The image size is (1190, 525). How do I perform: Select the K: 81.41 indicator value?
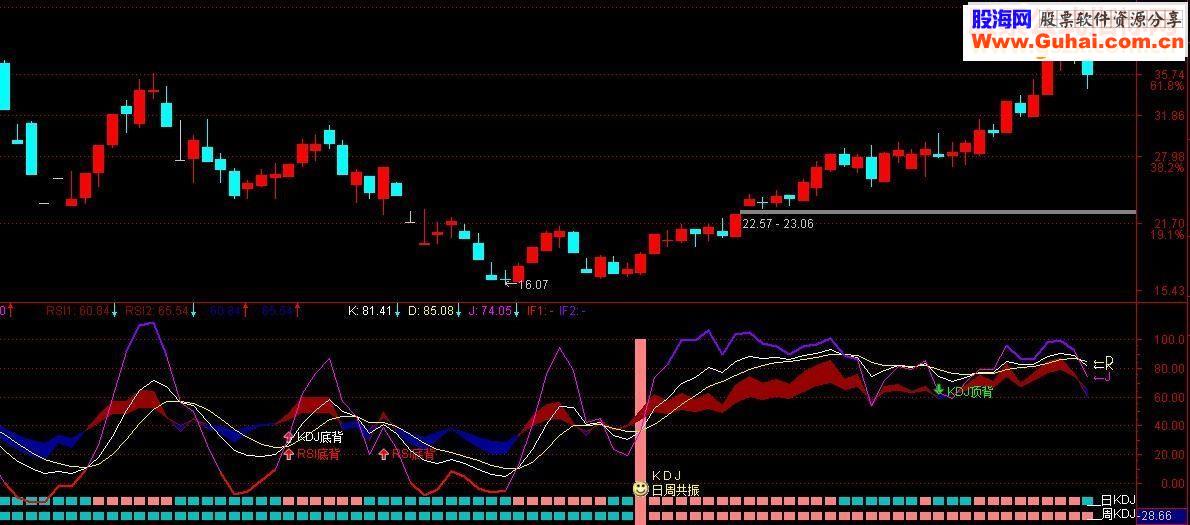(370, 310)
